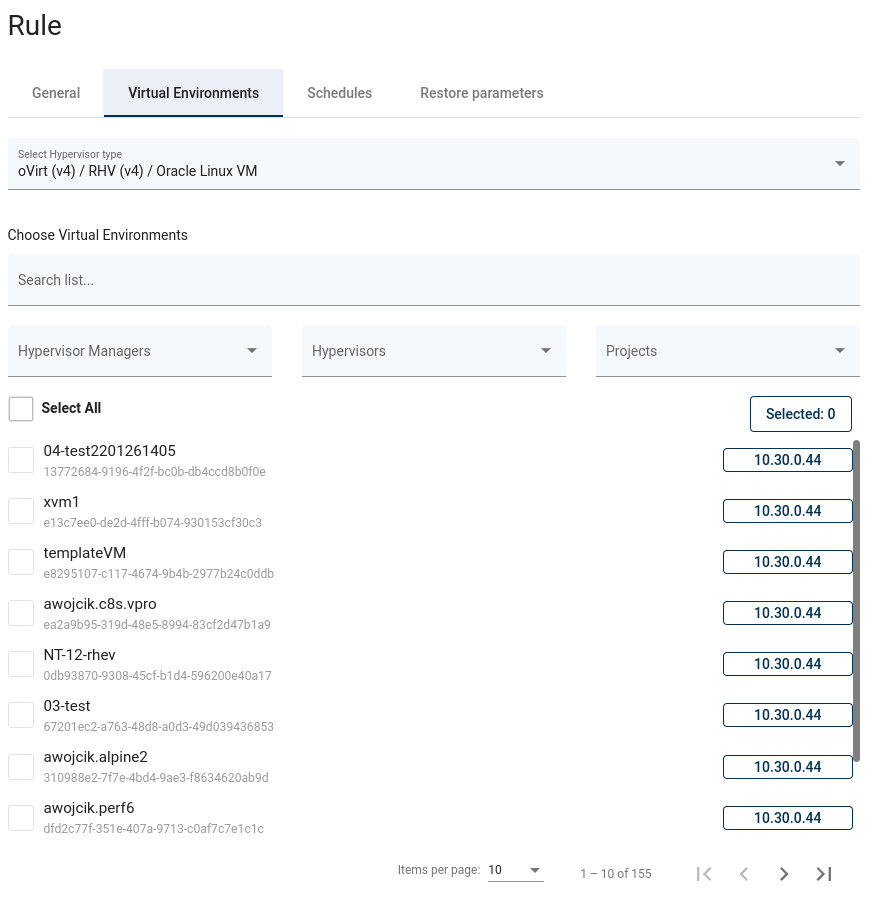Click the Selected: 0 button

(800, 414)
